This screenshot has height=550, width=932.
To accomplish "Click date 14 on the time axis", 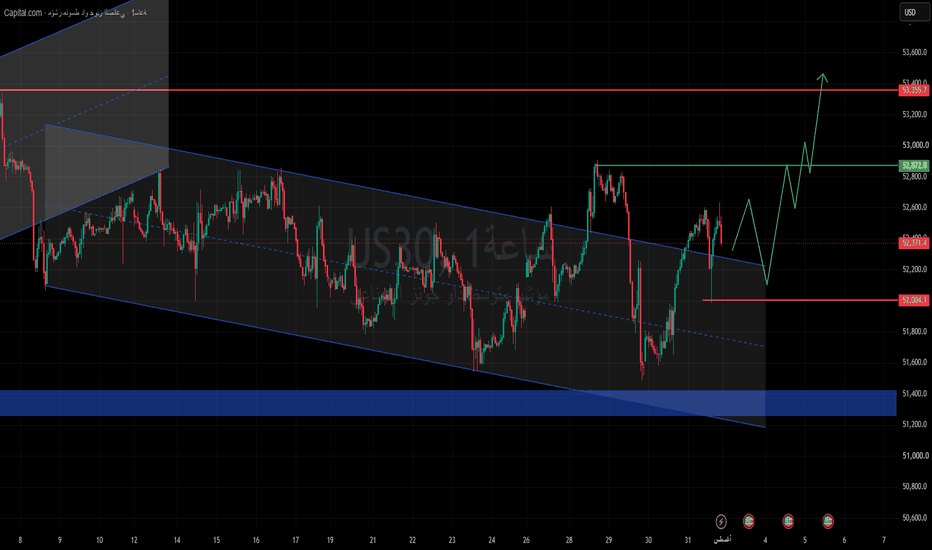I will pyautogui.click(x=177, y=540).
